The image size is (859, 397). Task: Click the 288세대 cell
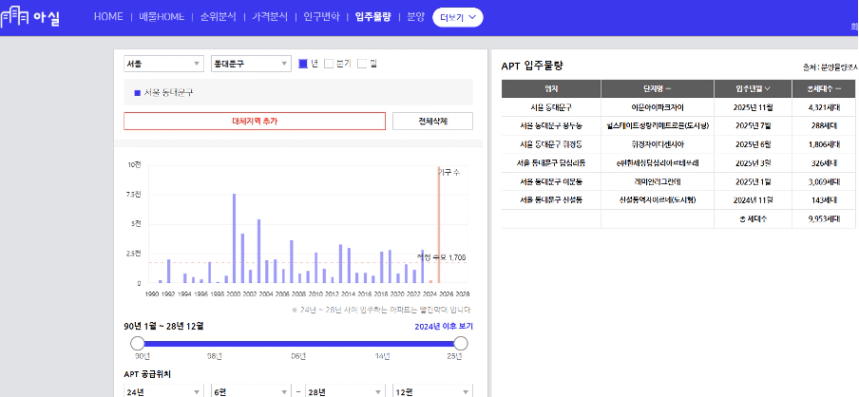[823, 125]
